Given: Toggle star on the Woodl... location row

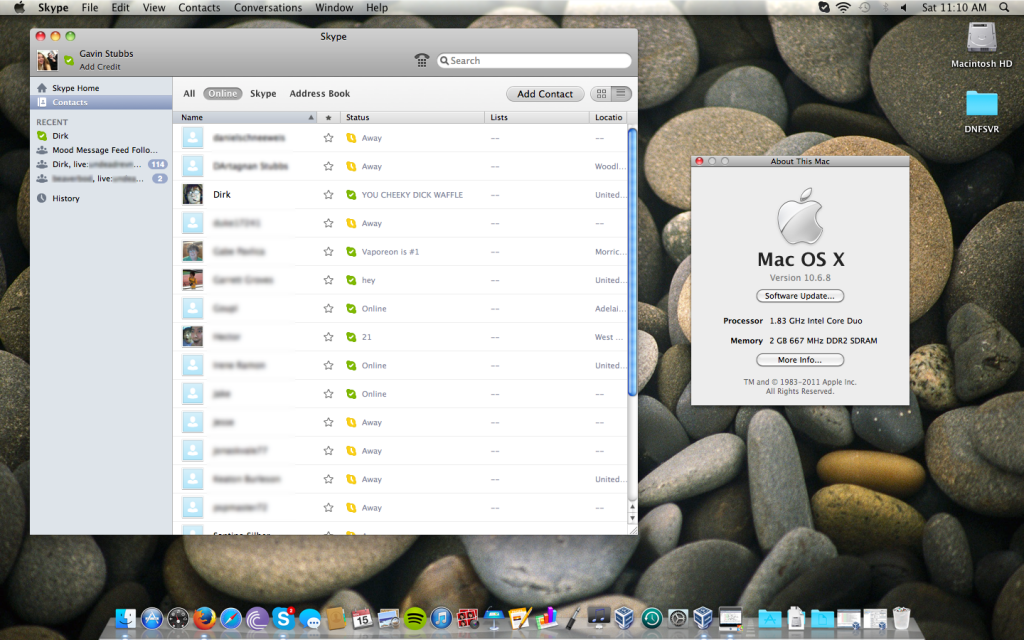Looking at the screenshot, I should point(328,167).
